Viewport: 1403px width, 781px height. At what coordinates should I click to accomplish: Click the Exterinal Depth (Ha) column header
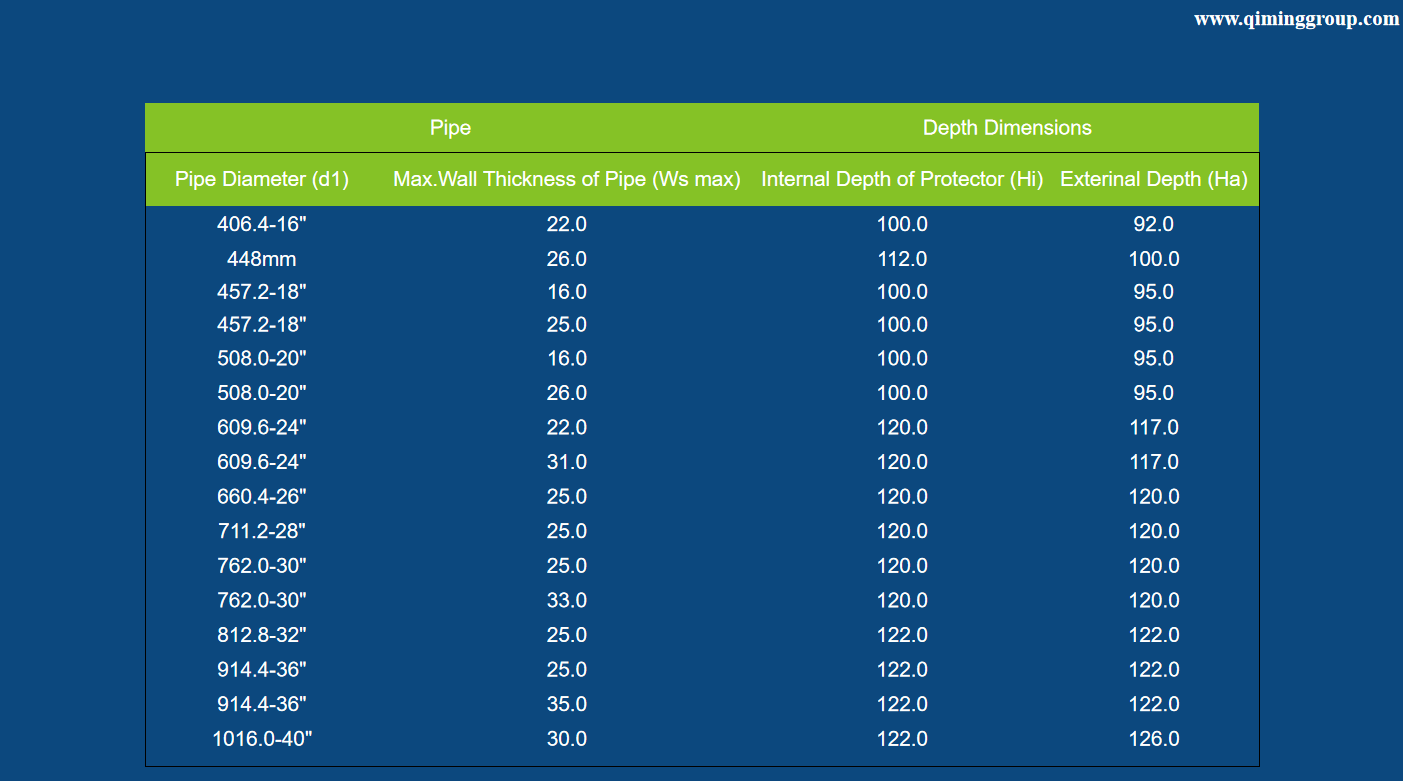coord(1153,180)
